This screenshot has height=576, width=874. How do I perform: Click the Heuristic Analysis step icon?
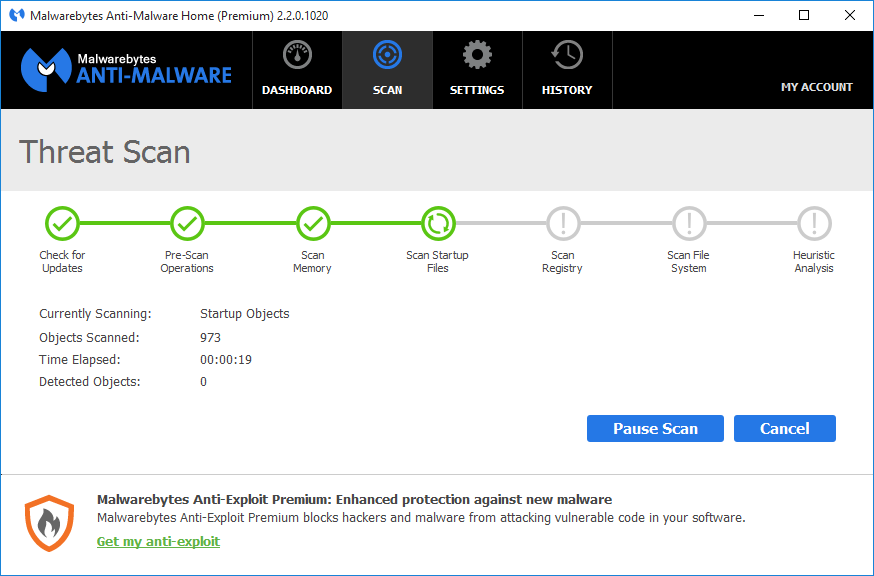[814, 224]
